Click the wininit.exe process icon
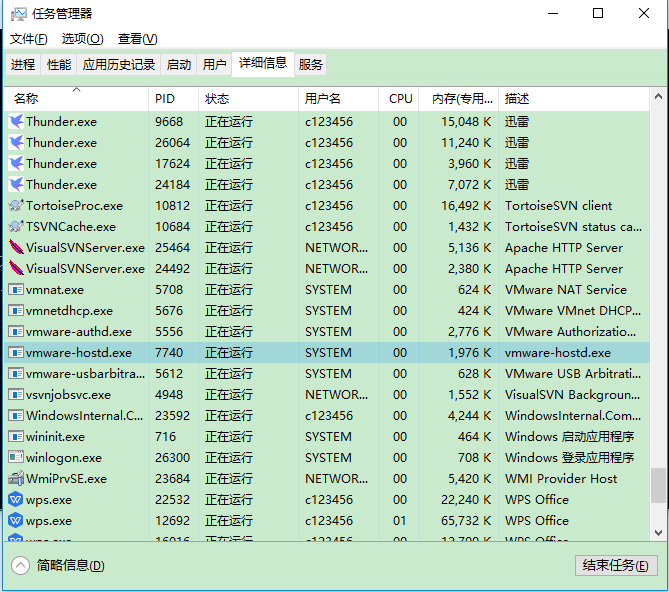Screen dimensions: 669x592 click(16, 437)
